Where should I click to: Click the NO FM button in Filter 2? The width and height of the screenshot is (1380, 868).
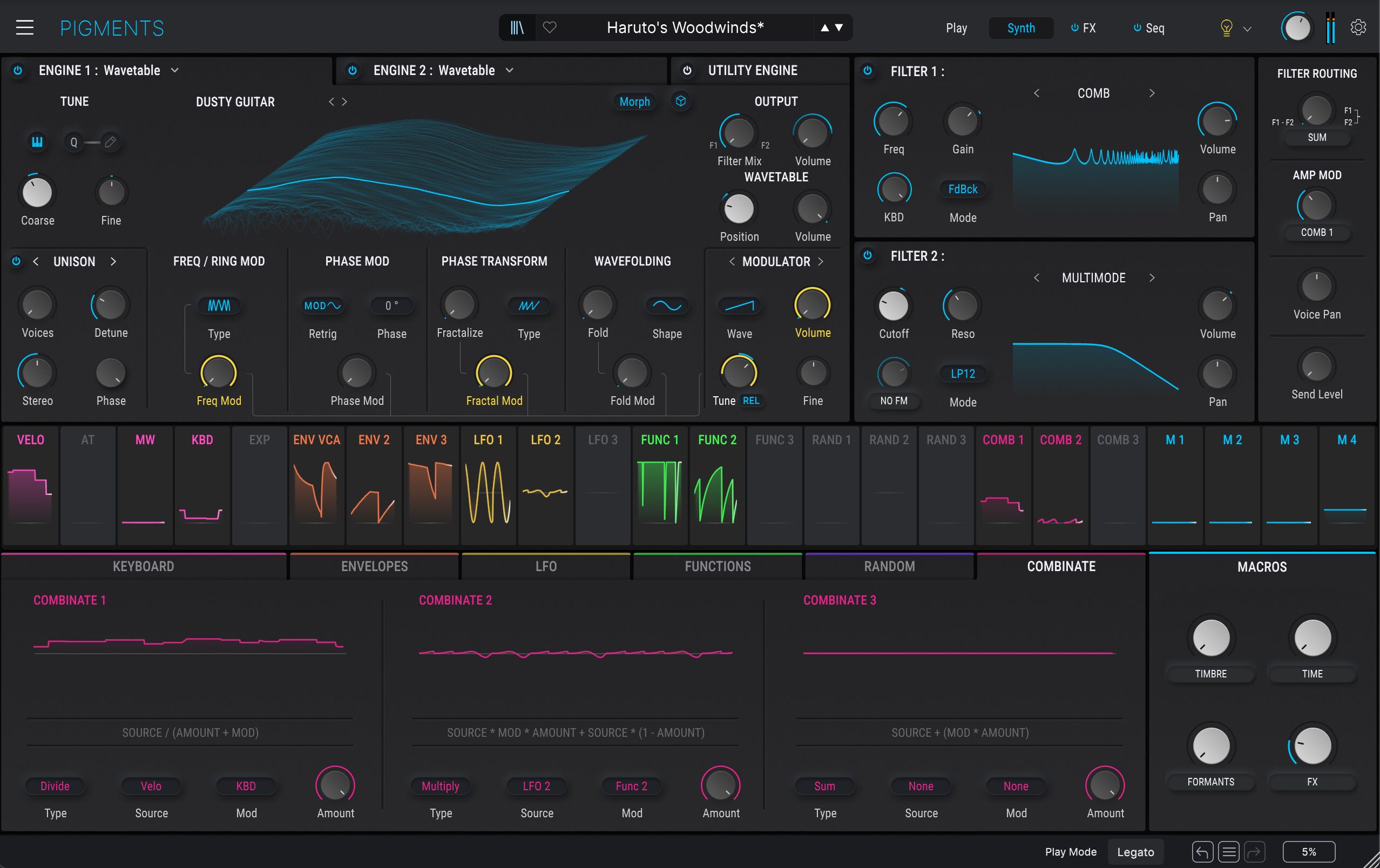(894, 401)
